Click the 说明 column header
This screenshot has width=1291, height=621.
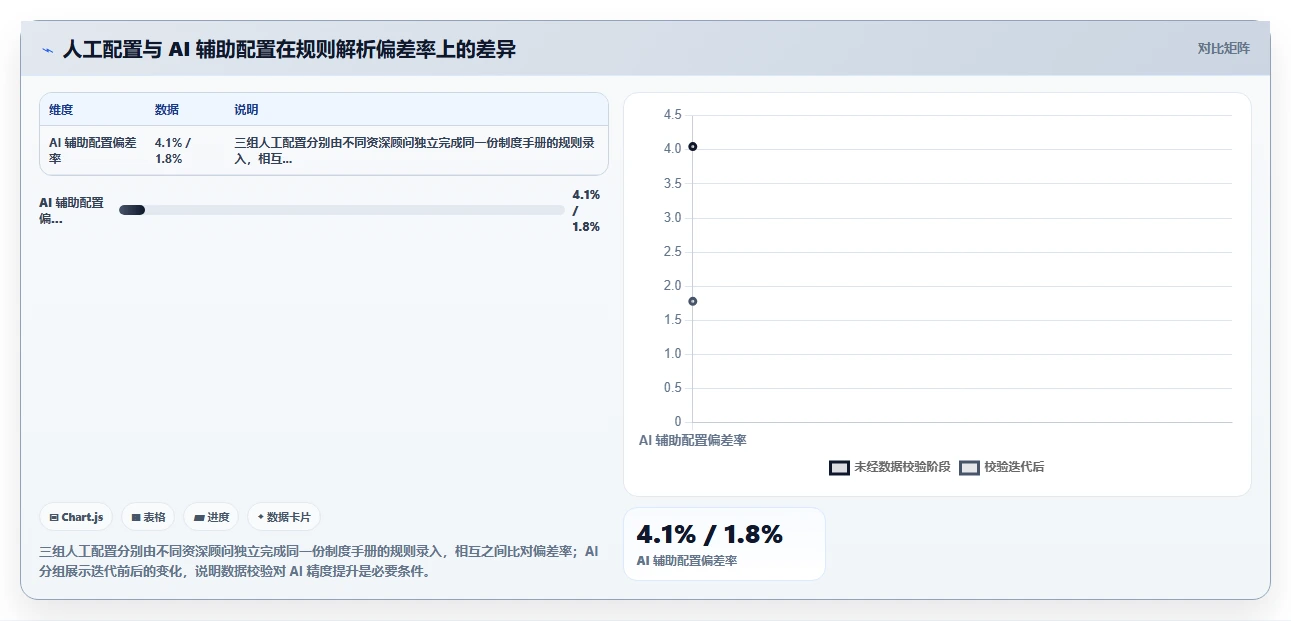[246, 110]
